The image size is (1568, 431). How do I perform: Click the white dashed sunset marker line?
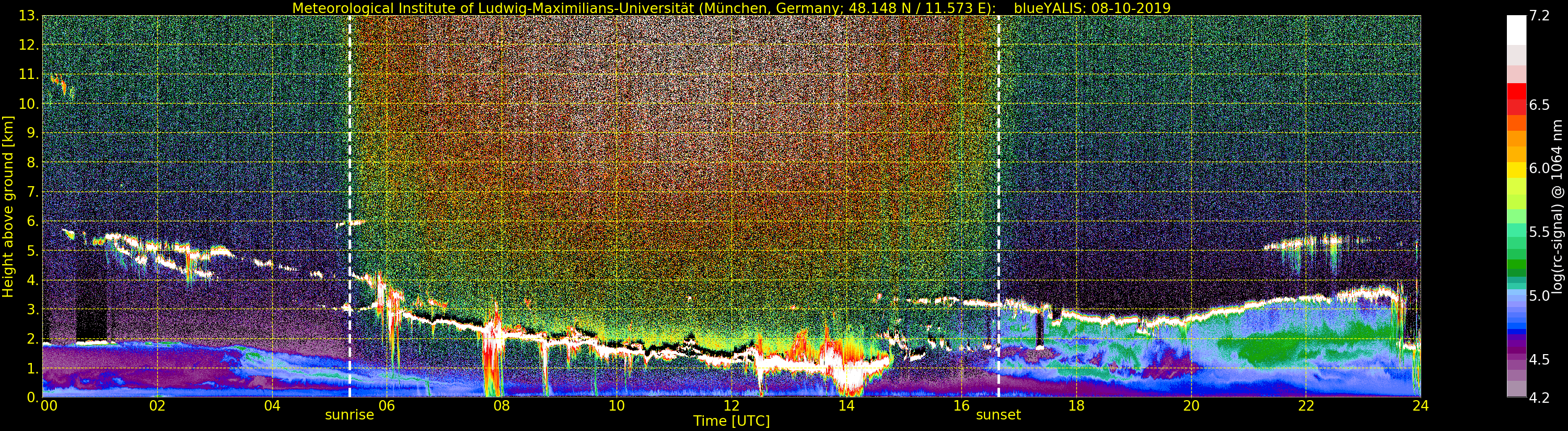tap(998, 207)
